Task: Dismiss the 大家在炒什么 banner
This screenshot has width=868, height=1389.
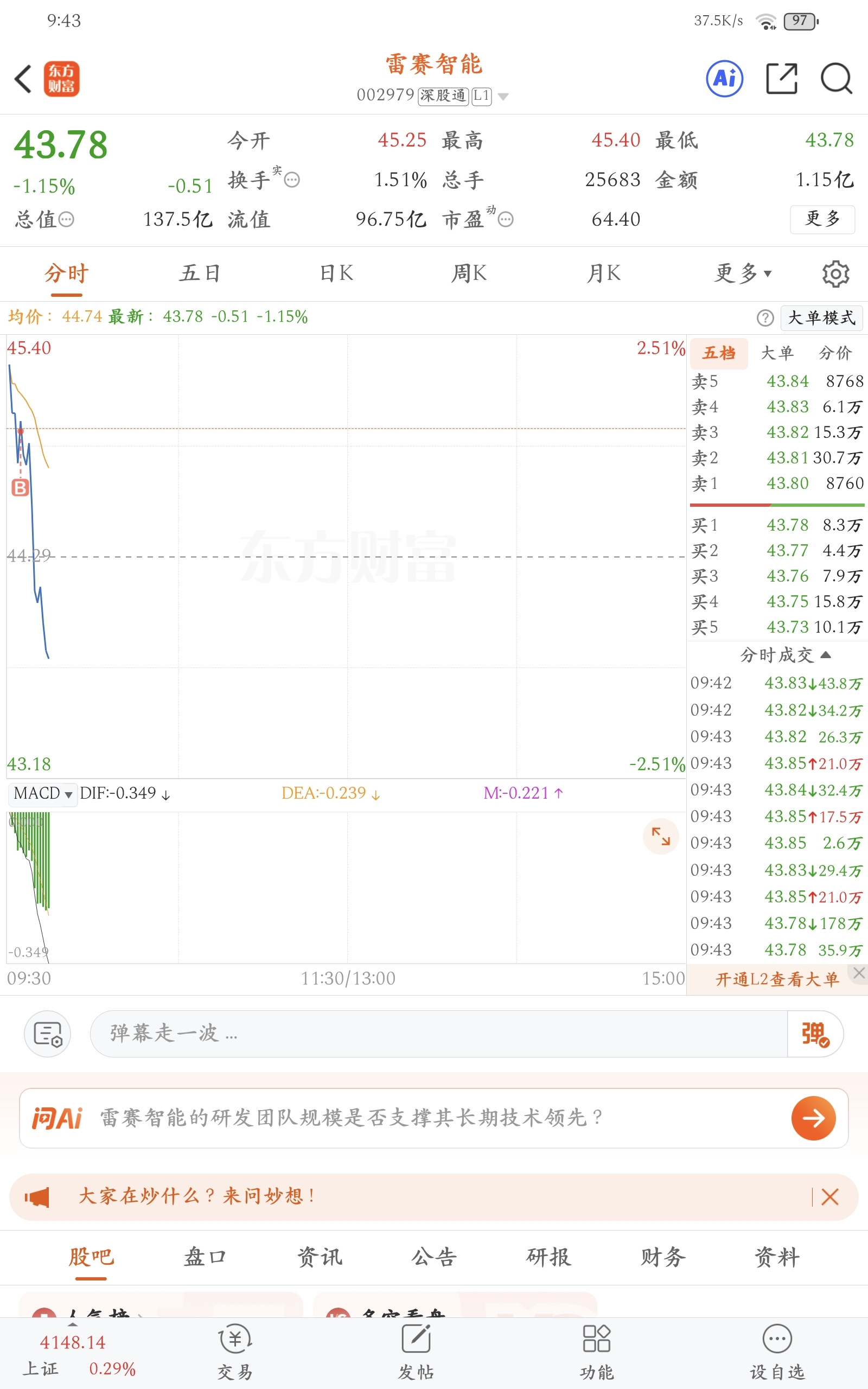Action: tap(830, 1197)
